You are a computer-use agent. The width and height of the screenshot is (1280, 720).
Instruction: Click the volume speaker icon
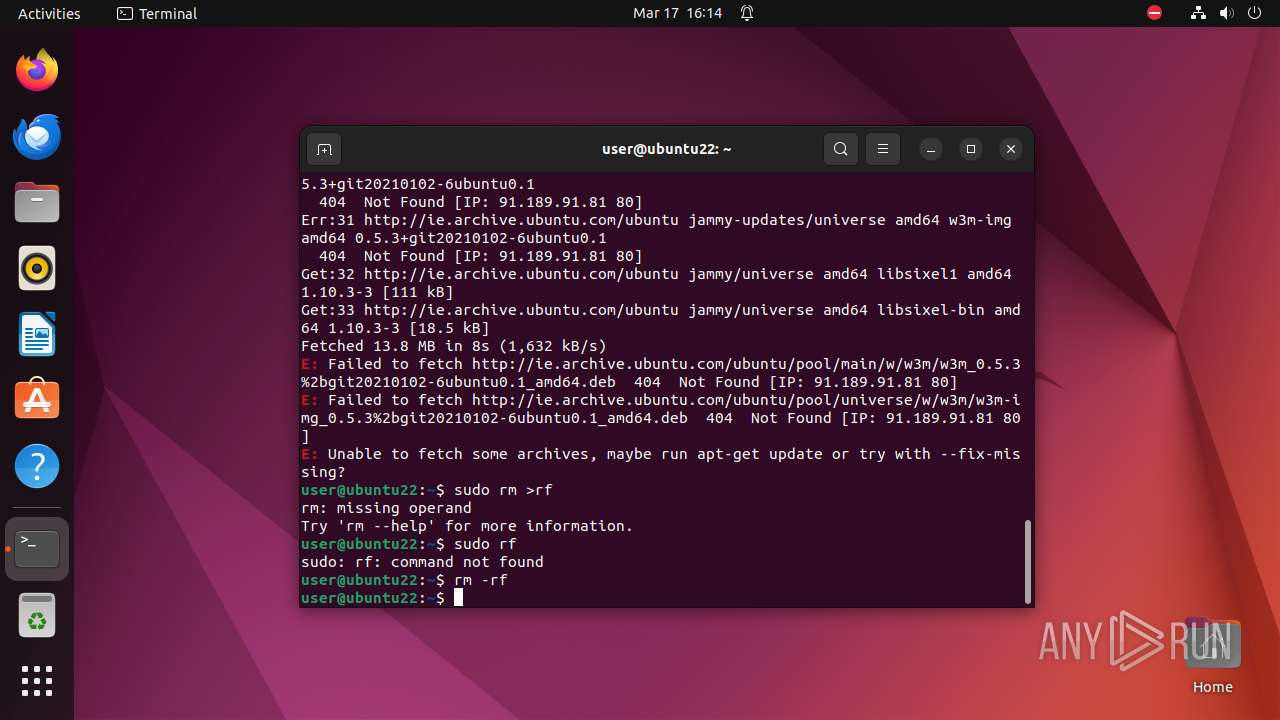click(1227, 13)
